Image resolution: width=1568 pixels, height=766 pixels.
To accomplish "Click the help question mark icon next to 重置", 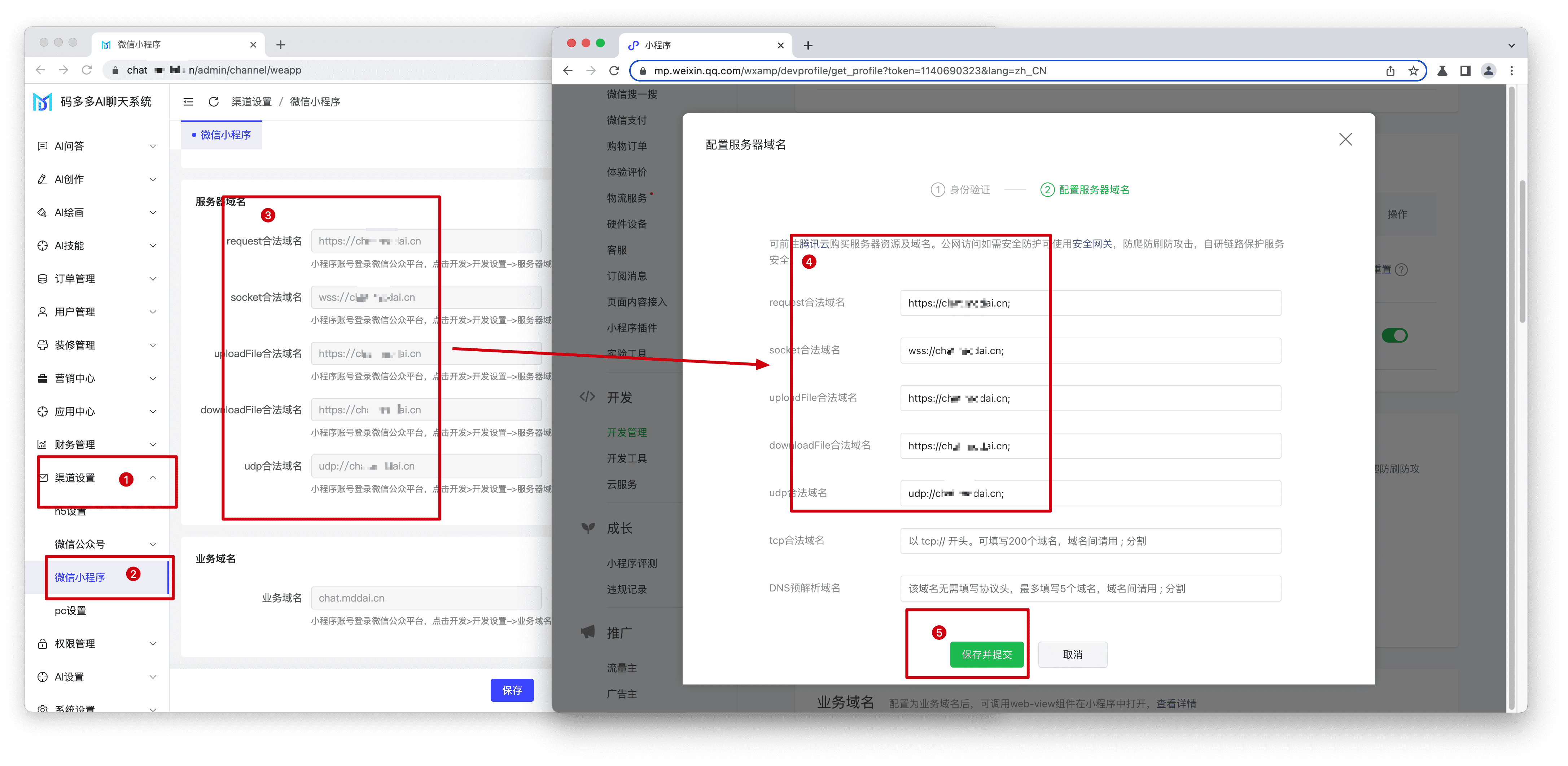I will click(1401, 269).
